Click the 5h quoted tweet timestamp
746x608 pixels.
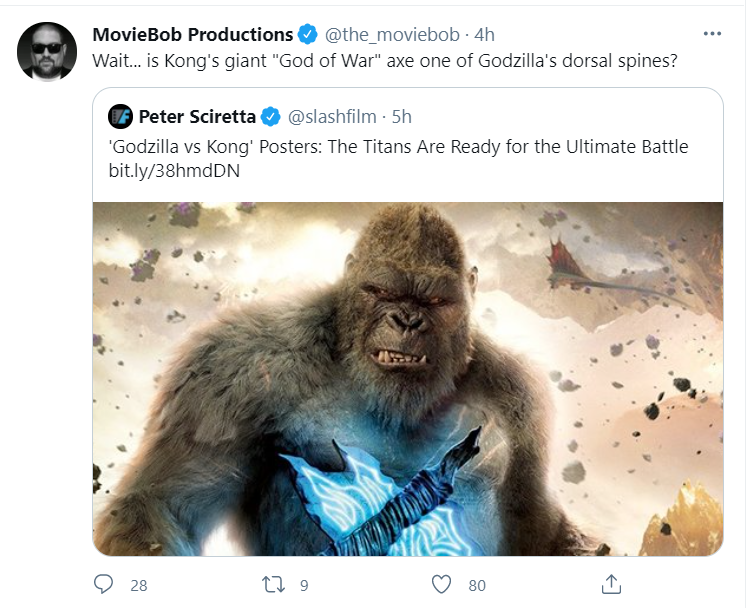(401, 117)
